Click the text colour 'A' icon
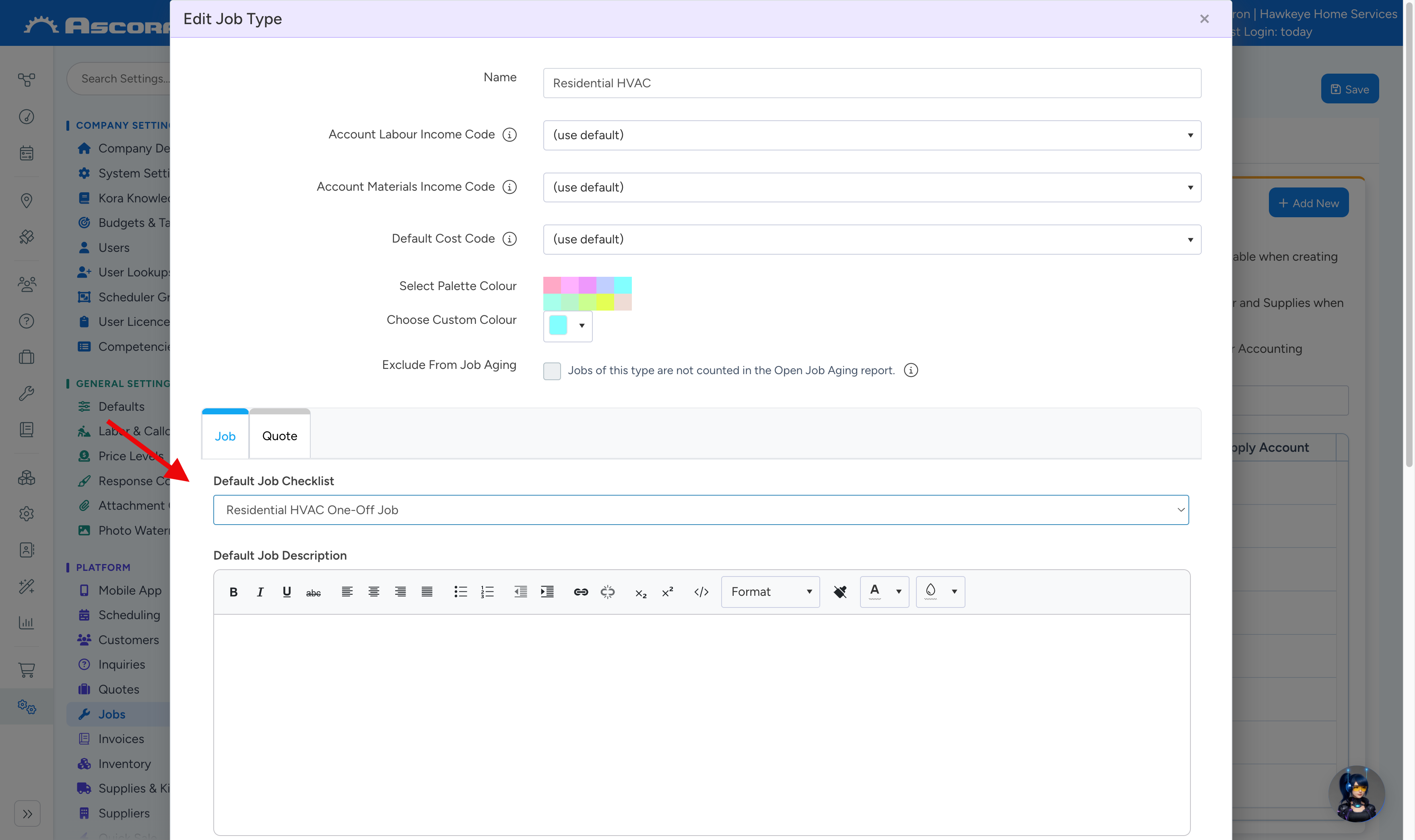Image resolution: width=1415 pixels, height=840 pixels. coord(875,591)
